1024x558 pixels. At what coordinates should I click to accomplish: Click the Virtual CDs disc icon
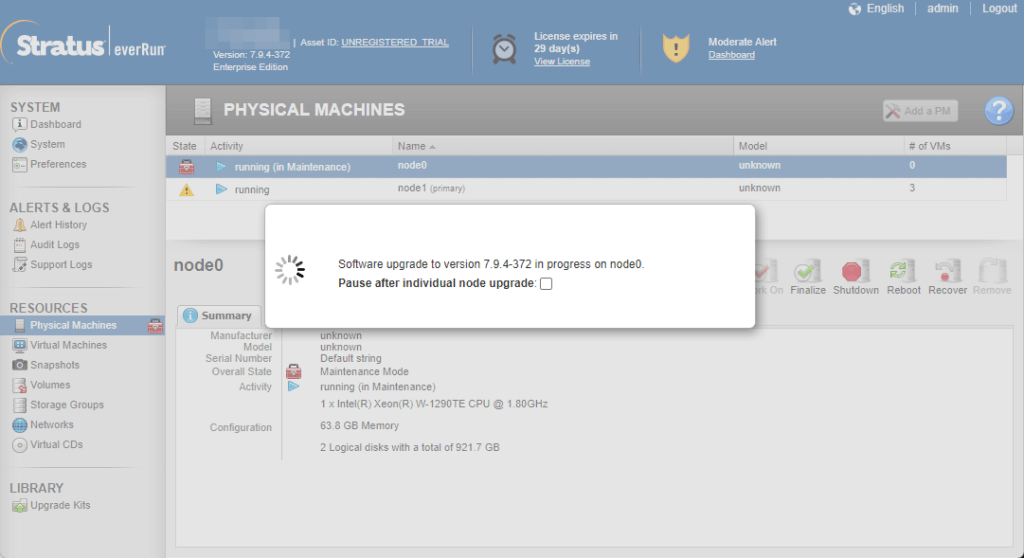click(20, 445)
